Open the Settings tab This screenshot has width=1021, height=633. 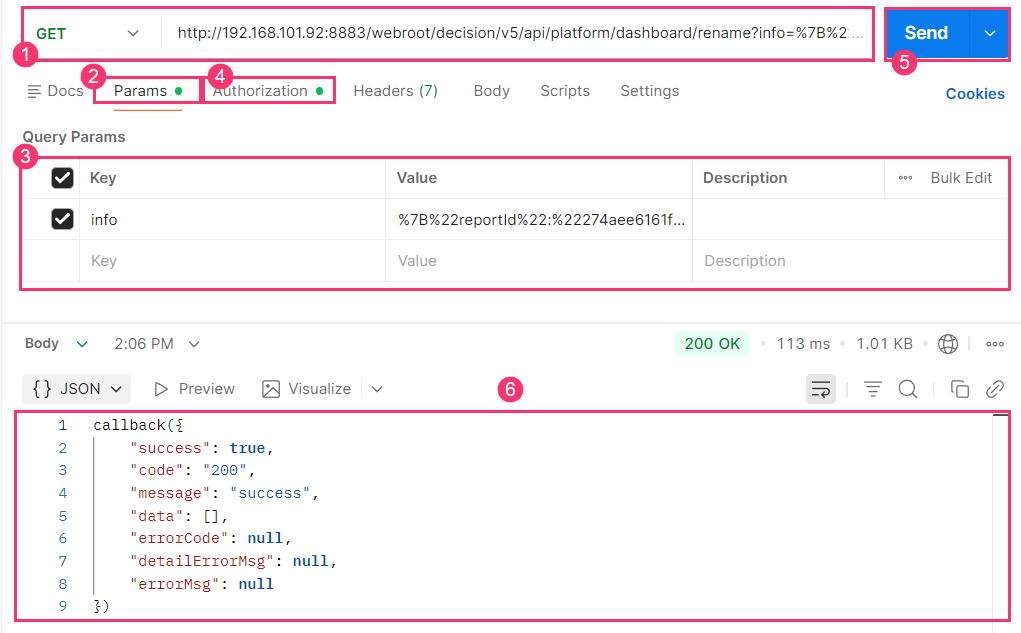(650, 91)
